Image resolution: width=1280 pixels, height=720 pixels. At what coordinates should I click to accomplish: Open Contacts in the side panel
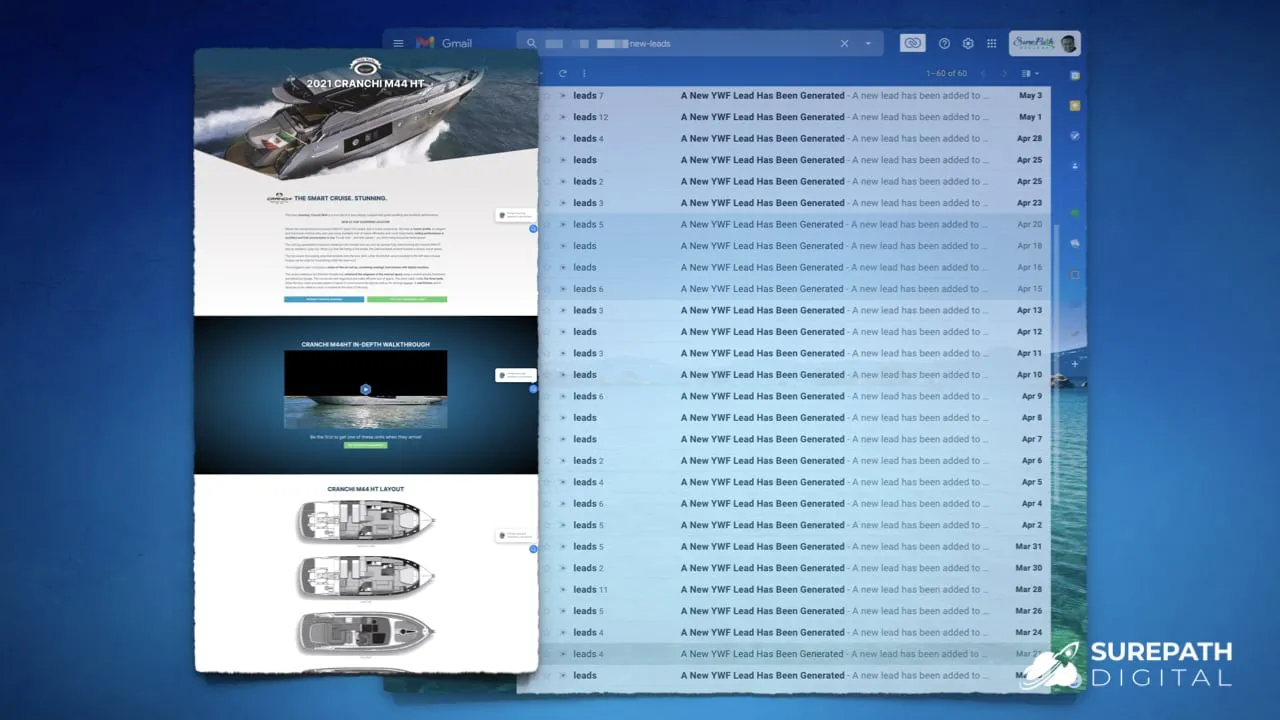coord(1075,165)
